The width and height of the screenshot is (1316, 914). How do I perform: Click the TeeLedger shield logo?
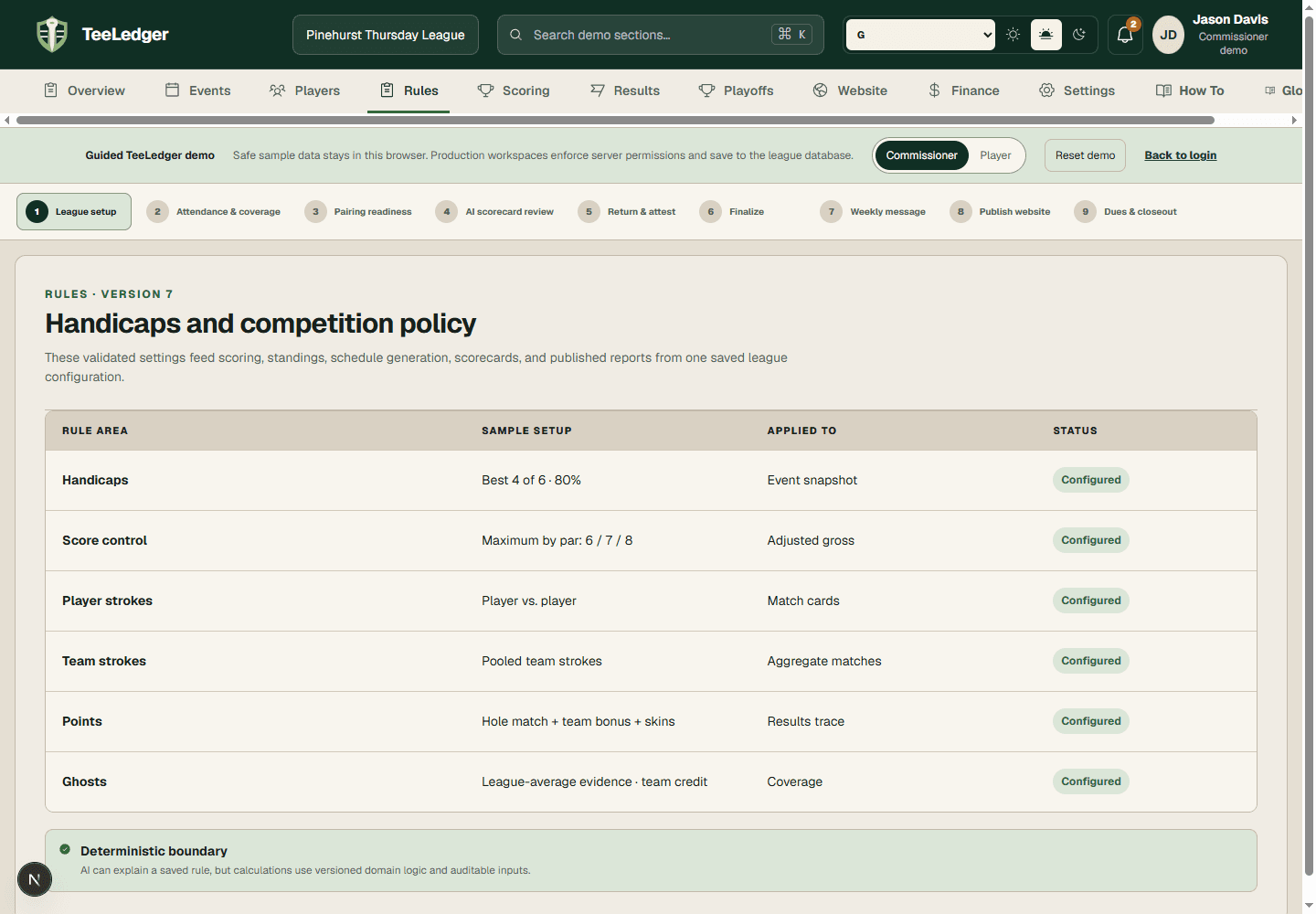[52, 35]
